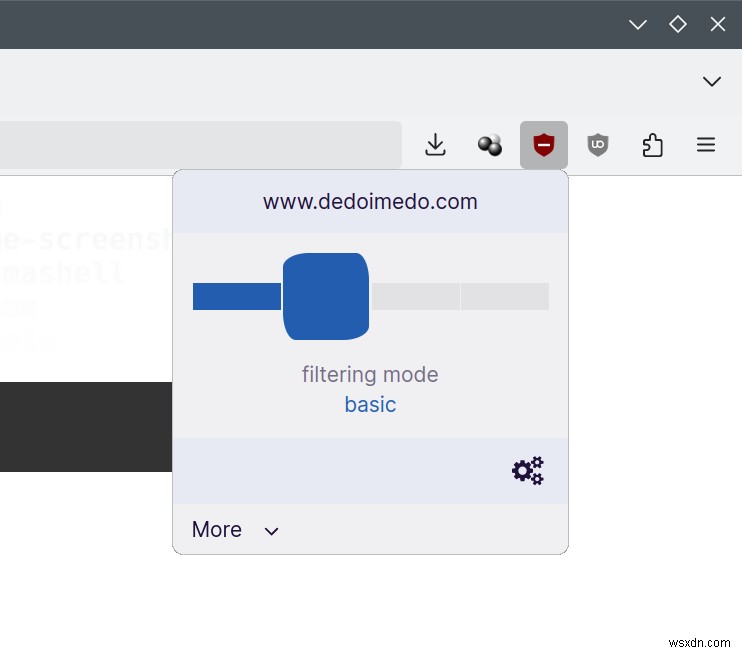Open the extensions puzzle-piece menu
Screen dimensions: 742x653
(652, 145)
